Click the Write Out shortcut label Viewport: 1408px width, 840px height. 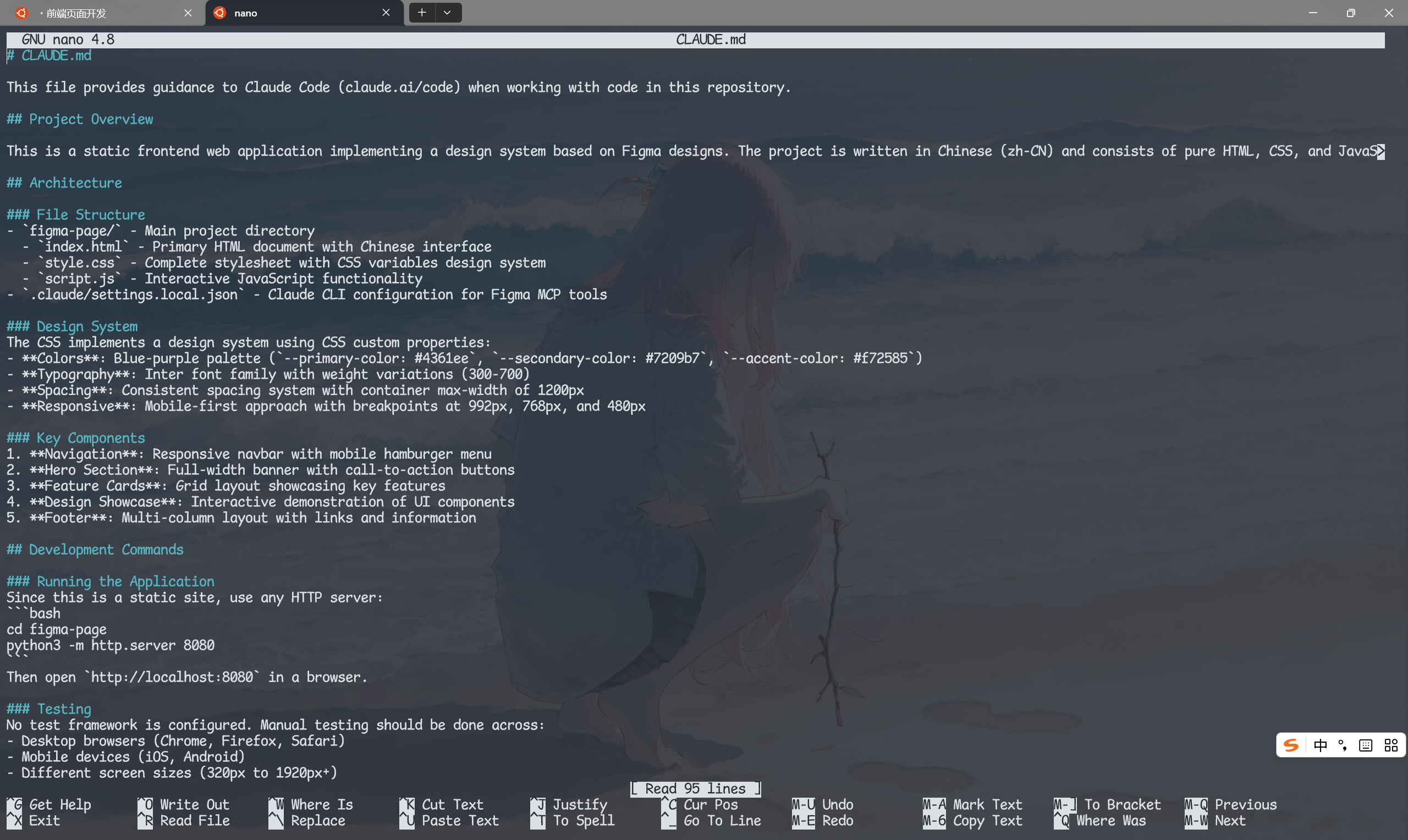[194, 804]
